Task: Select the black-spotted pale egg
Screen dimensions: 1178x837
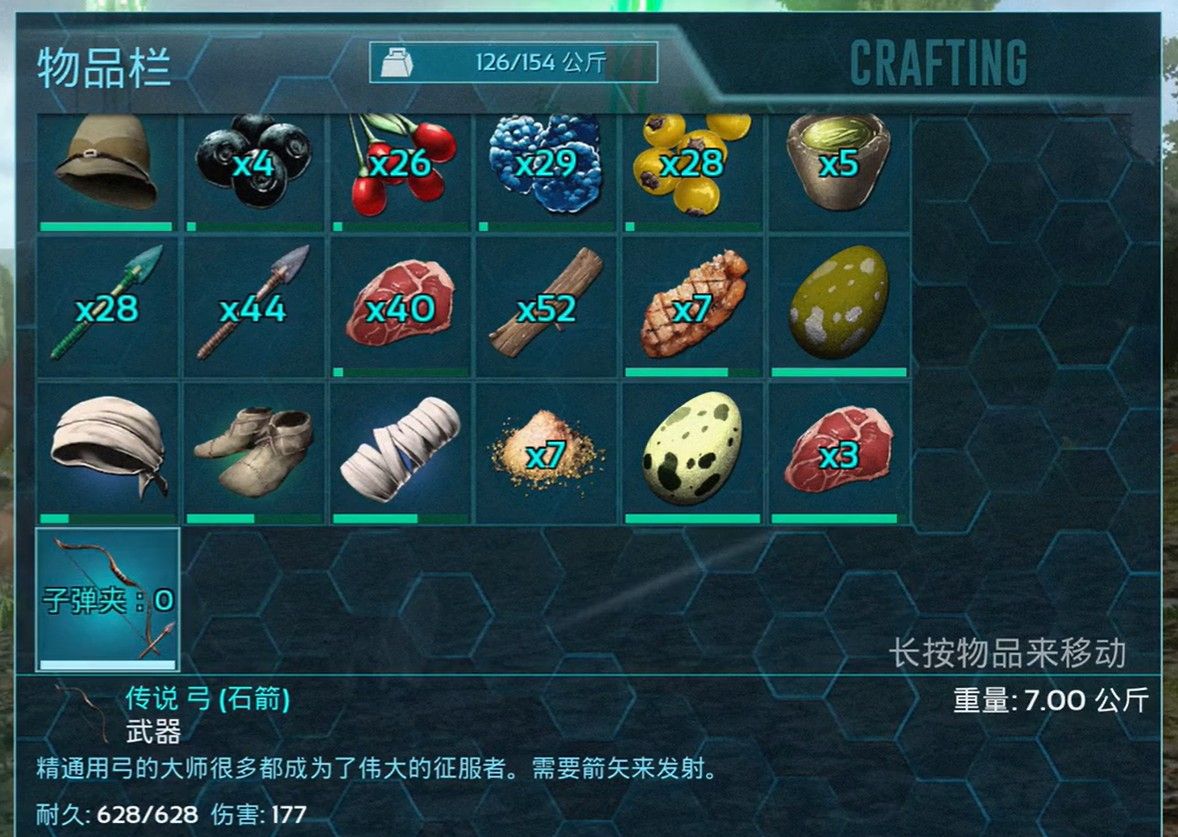Action: (692, 453)
